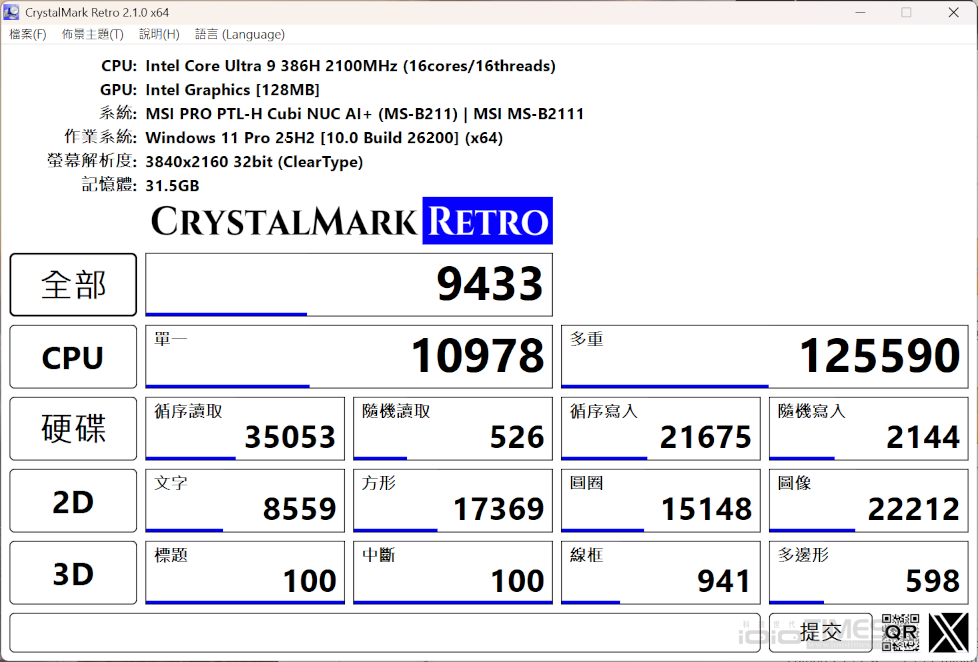Click the 31.5GB memory value
Screen dimensions: 978x662
pos(173,185)
